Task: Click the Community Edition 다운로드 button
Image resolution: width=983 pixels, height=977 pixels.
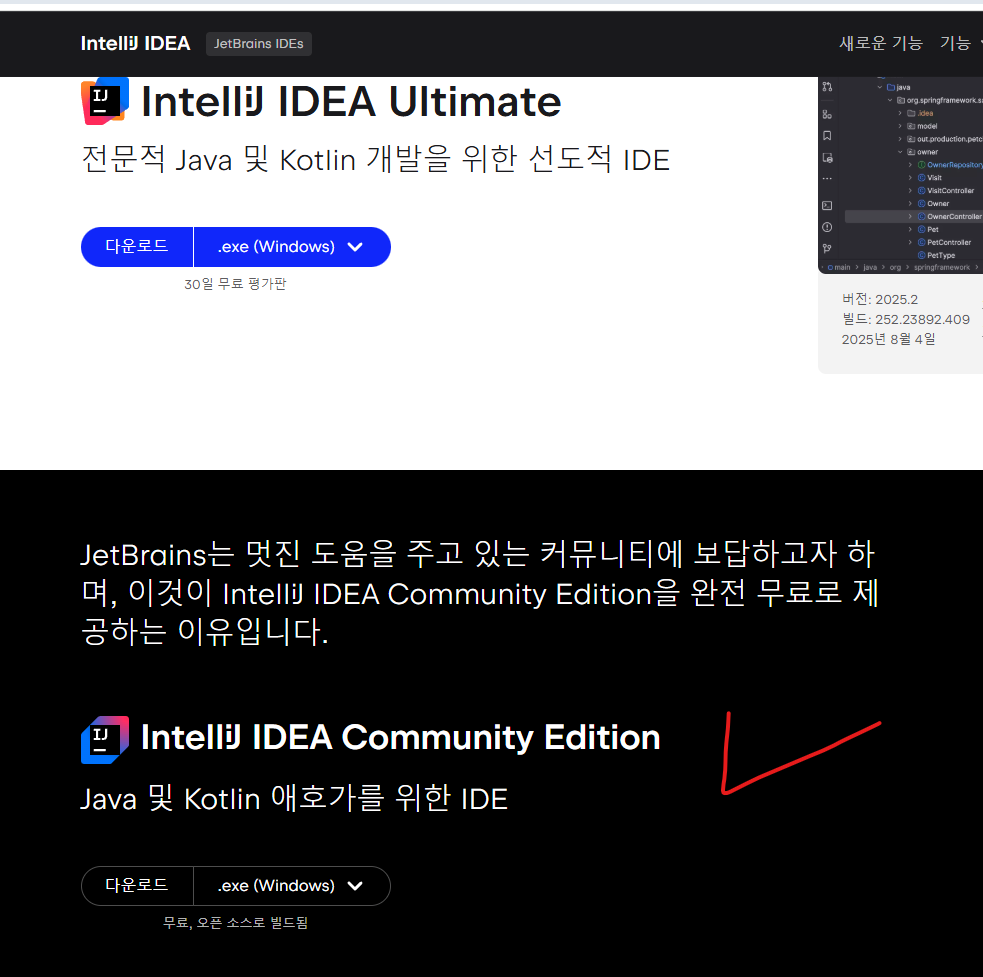Action: click(137, 885)
